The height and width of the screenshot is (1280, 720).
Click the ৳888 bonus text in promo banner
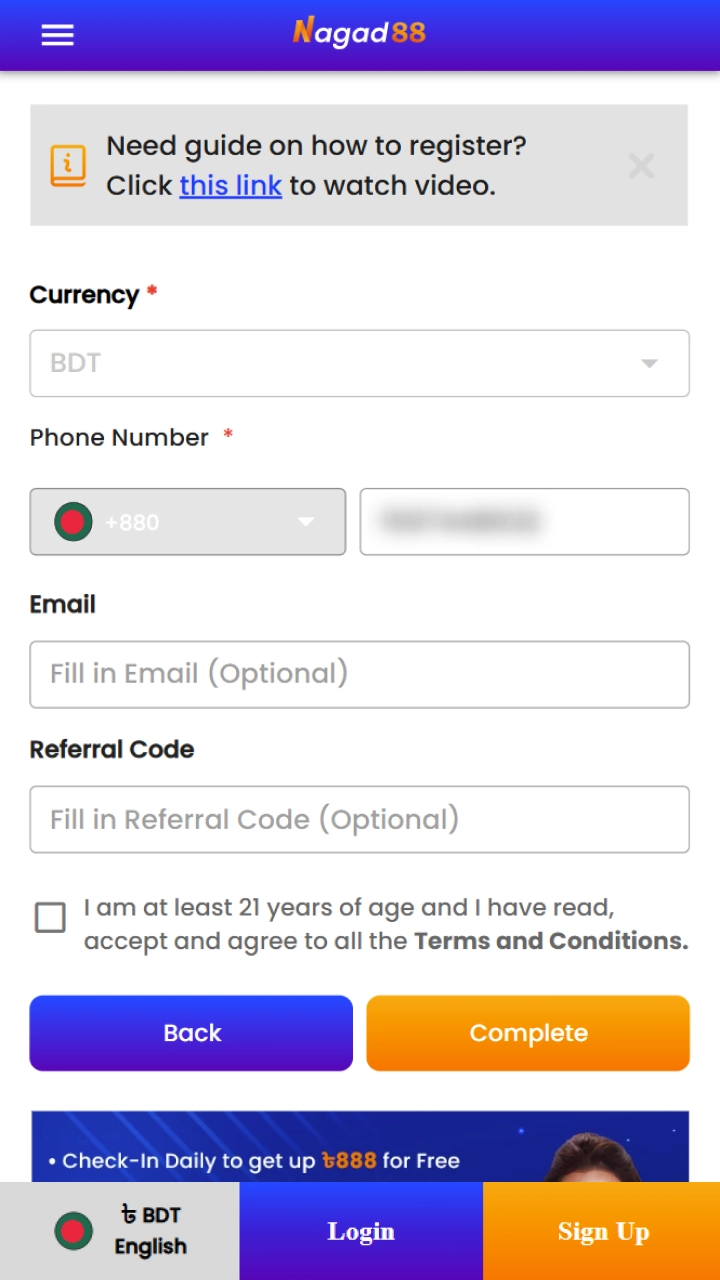click(349, 1161)
